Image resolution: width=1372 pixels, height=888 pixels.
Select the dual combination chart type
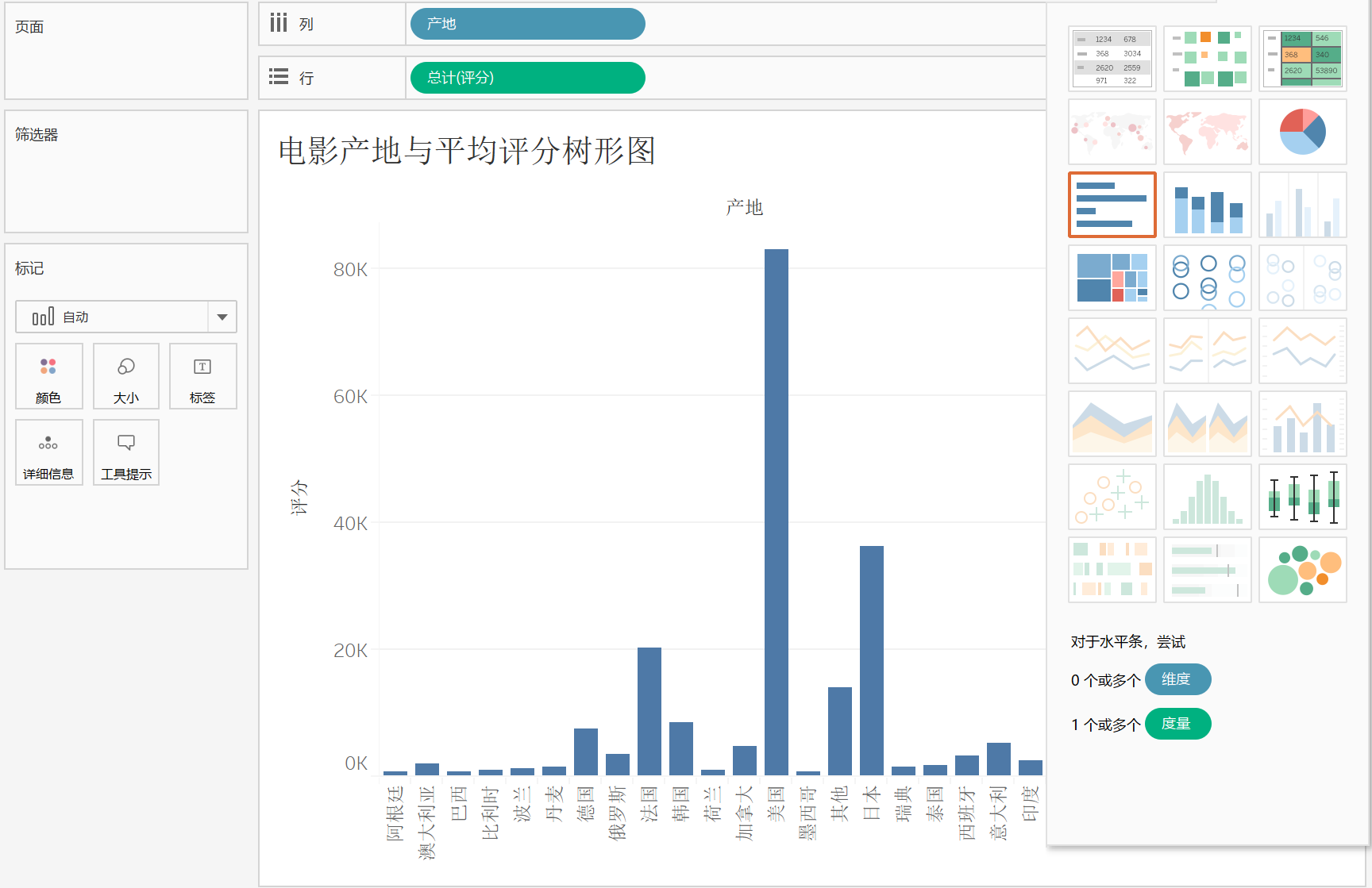[x=1302, y=424]
